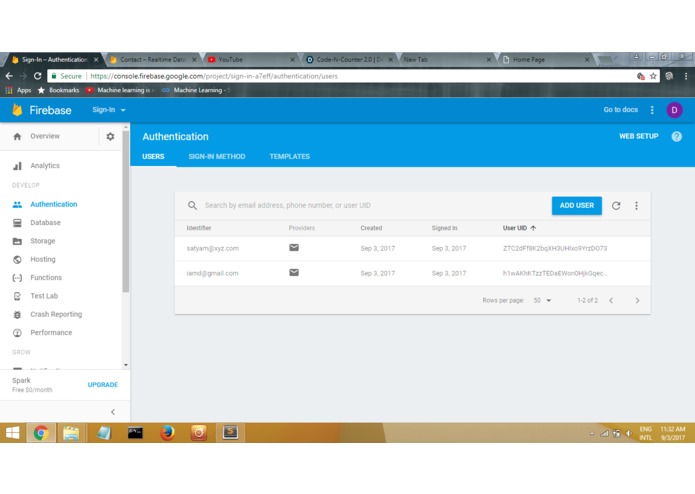Click the Chrome address bar URL
Image resolution: width=695 pixels, height=494 pixels.
pos(214,76)
